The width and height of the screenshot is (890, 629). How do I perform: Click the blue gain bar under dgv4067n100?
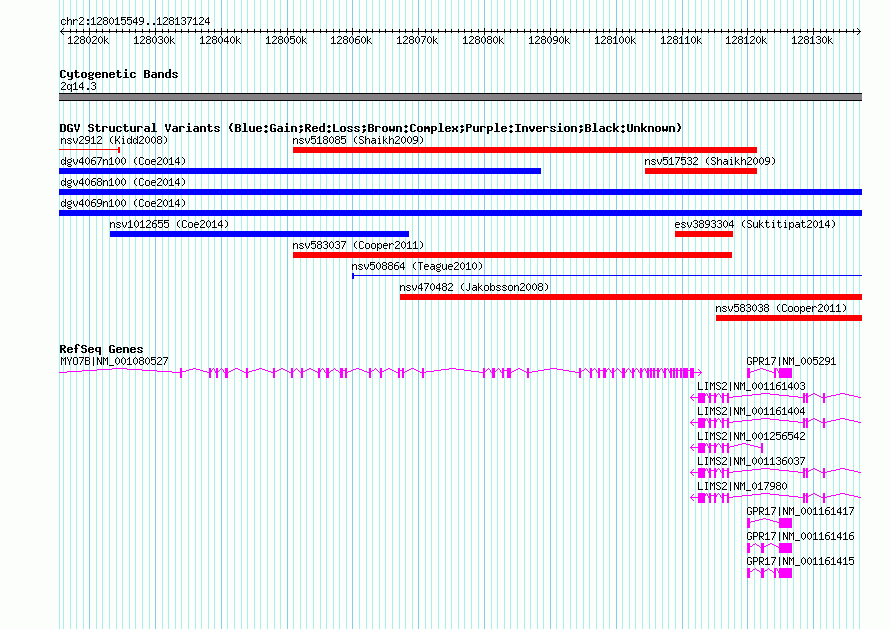(x=300, y=171)
